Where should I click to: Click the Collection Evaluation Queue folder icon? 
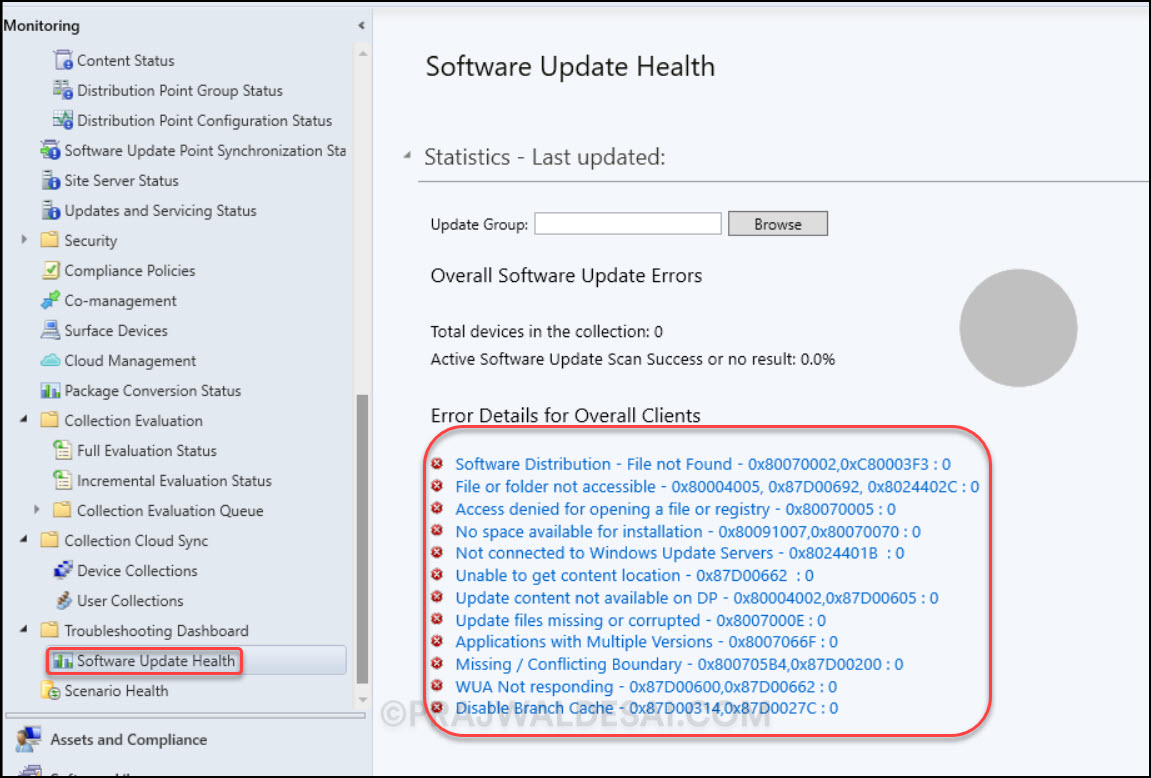(x=62, y=509)
